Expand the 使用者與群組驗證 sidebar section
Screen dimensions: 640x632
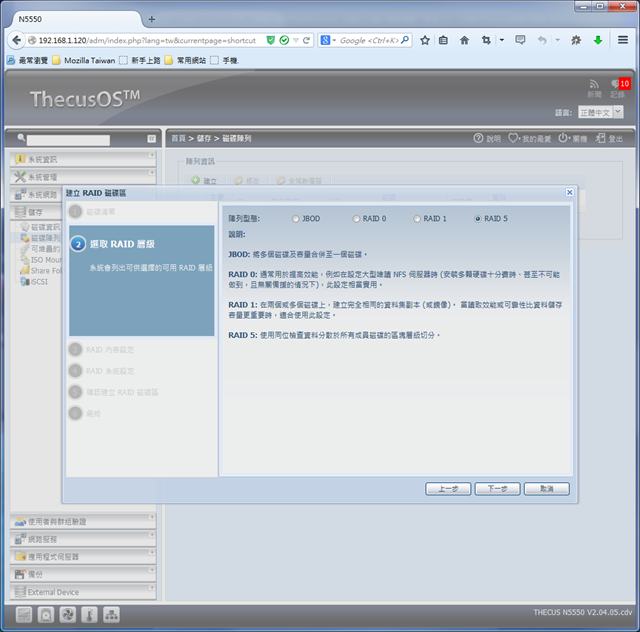pyautogui.click(x=83, y=521)
